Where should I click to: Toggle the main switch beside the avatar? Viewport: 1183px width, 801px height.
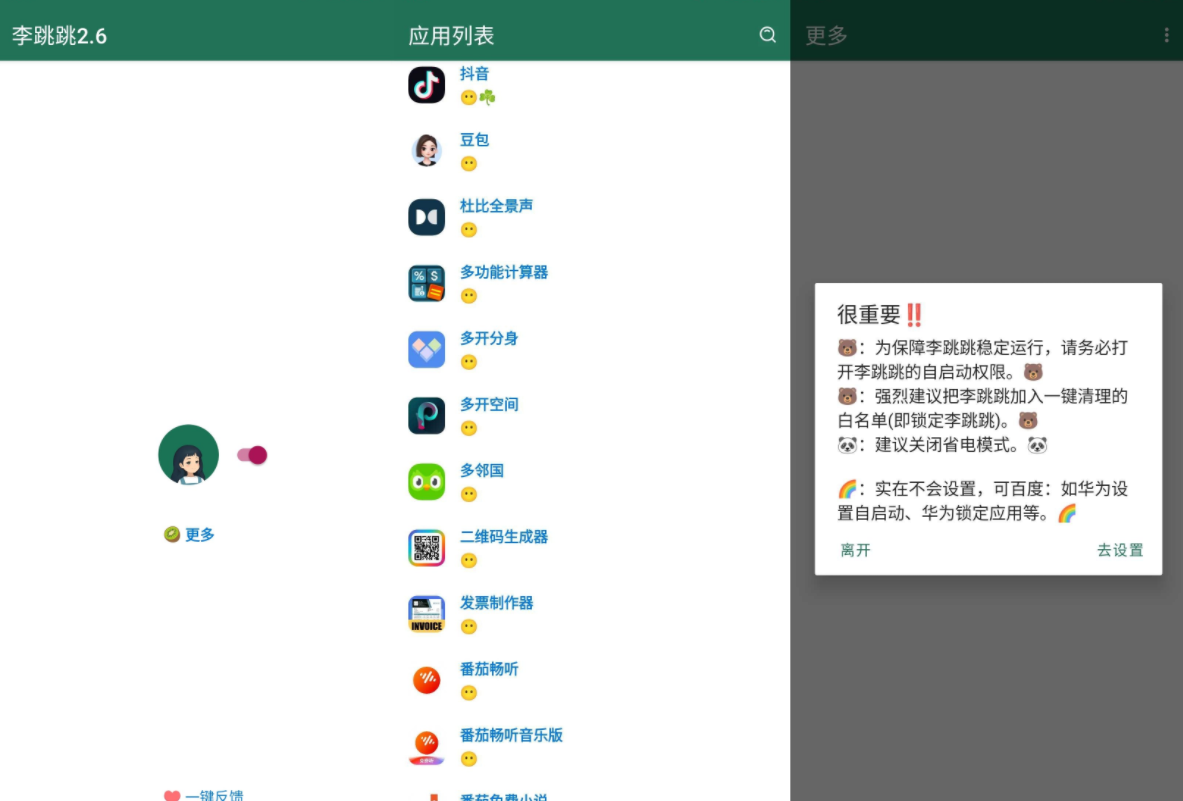[252, 455]
